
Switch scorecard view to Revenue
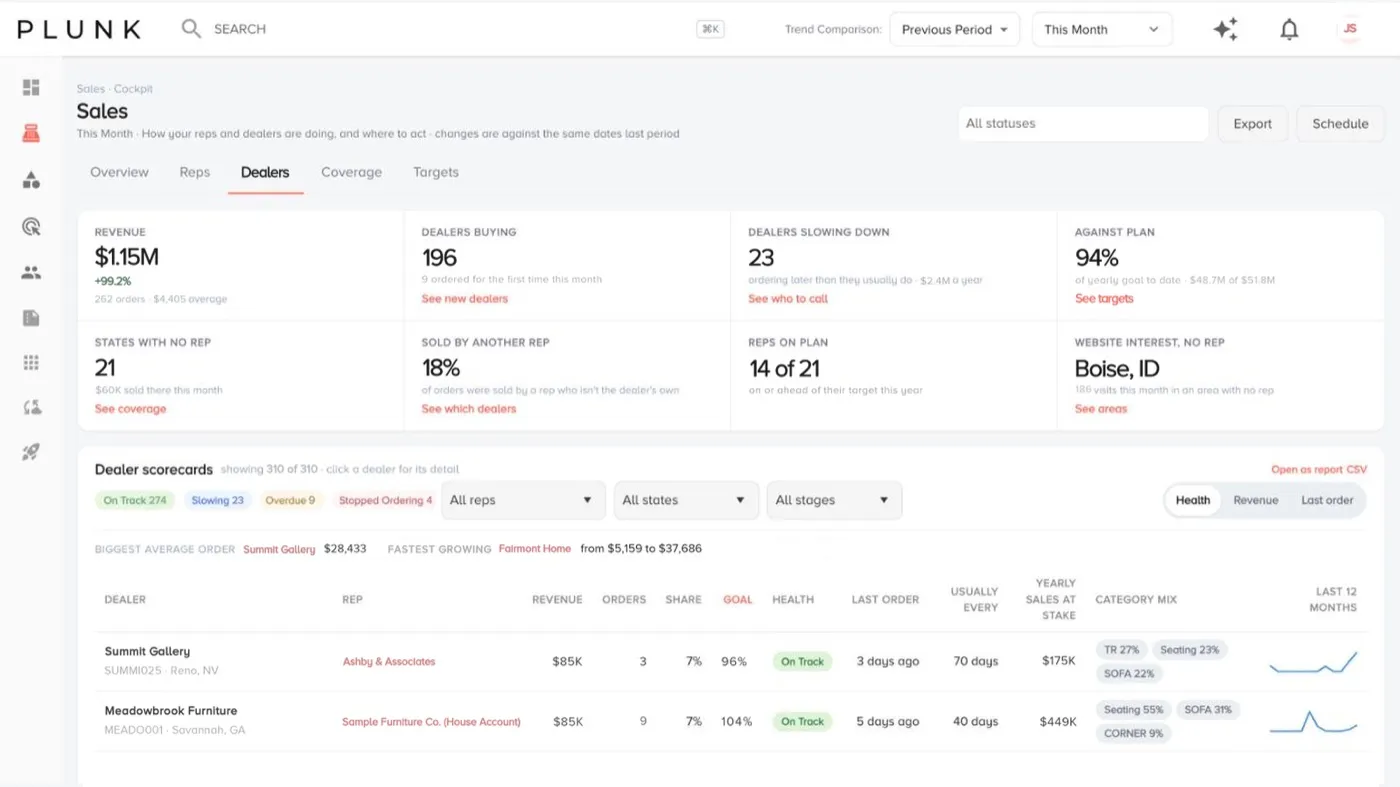pyautogui.click(x=1256, y=500)
